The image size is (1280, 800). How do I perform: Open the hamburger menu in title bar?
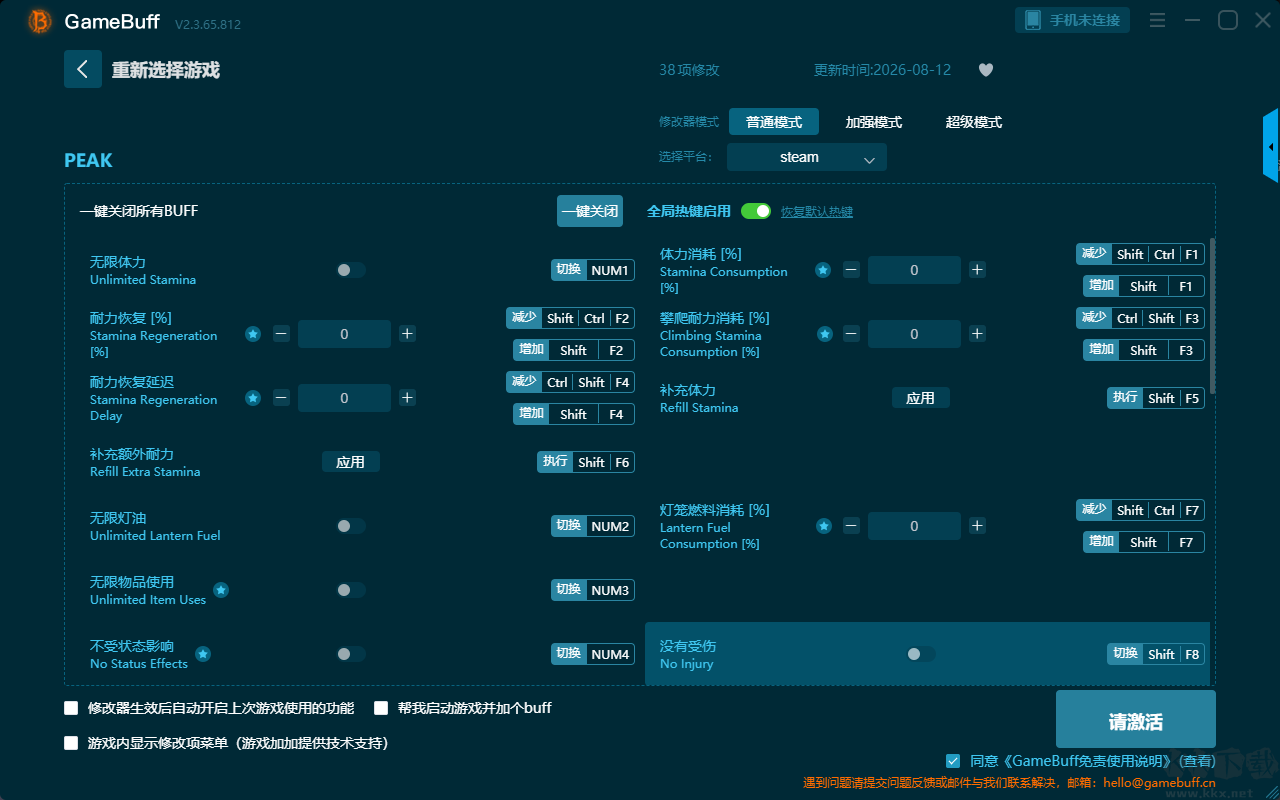1158,20
